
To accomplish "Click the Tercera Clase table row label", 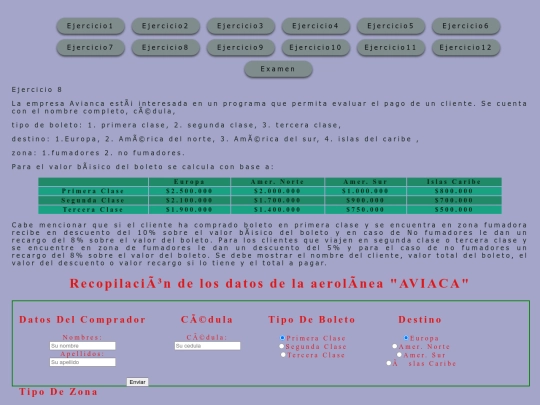I will click(x=93, y=209).
